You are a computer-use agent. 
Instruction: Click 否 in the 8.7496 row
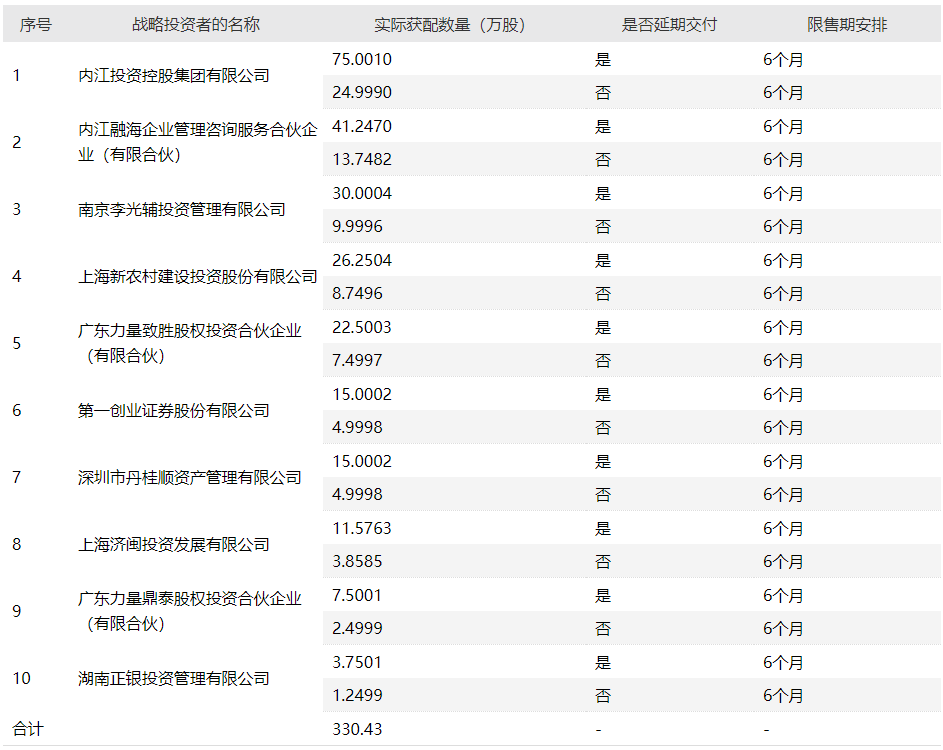[603, 294]
